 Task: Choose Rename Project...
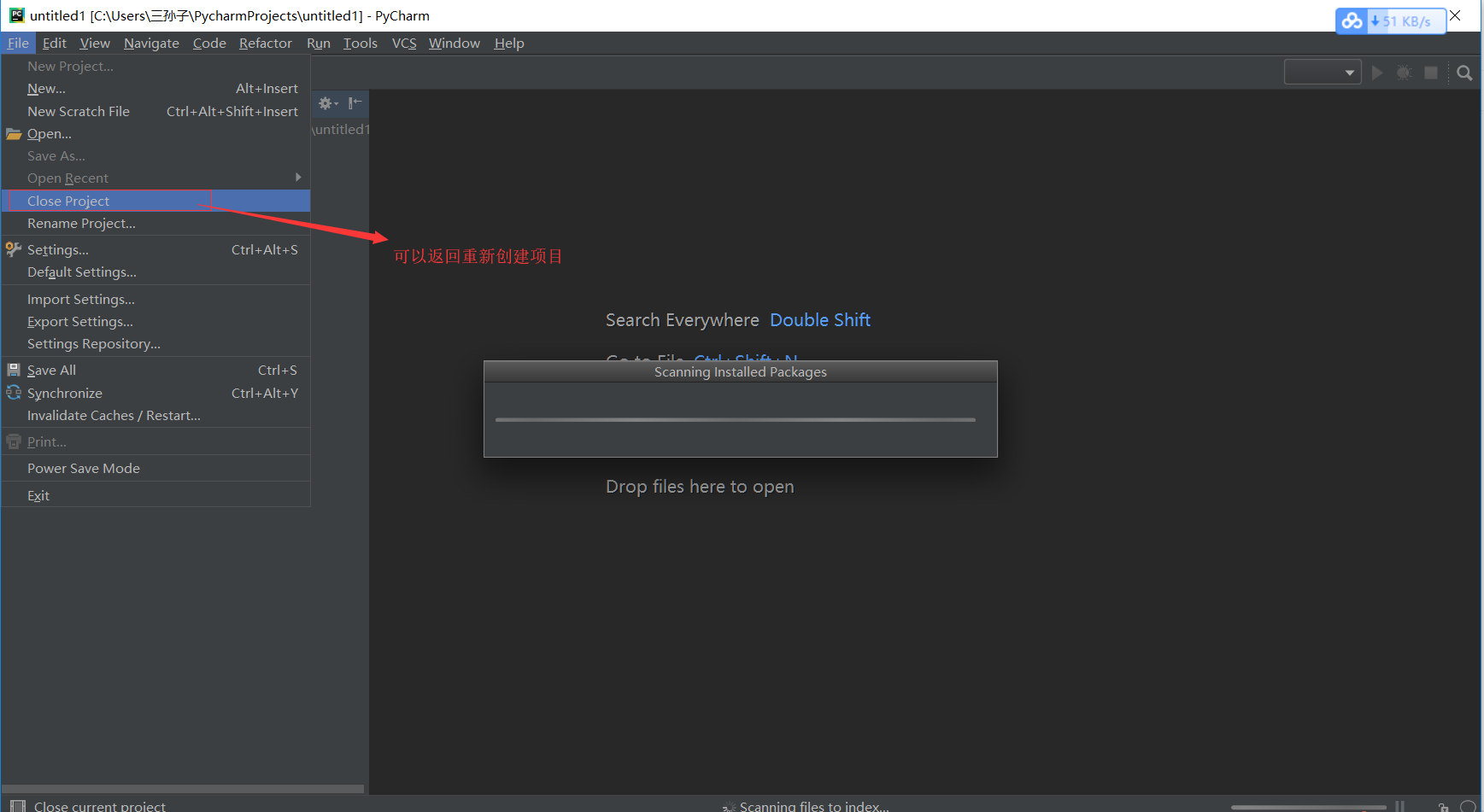[x=155, y=224]
